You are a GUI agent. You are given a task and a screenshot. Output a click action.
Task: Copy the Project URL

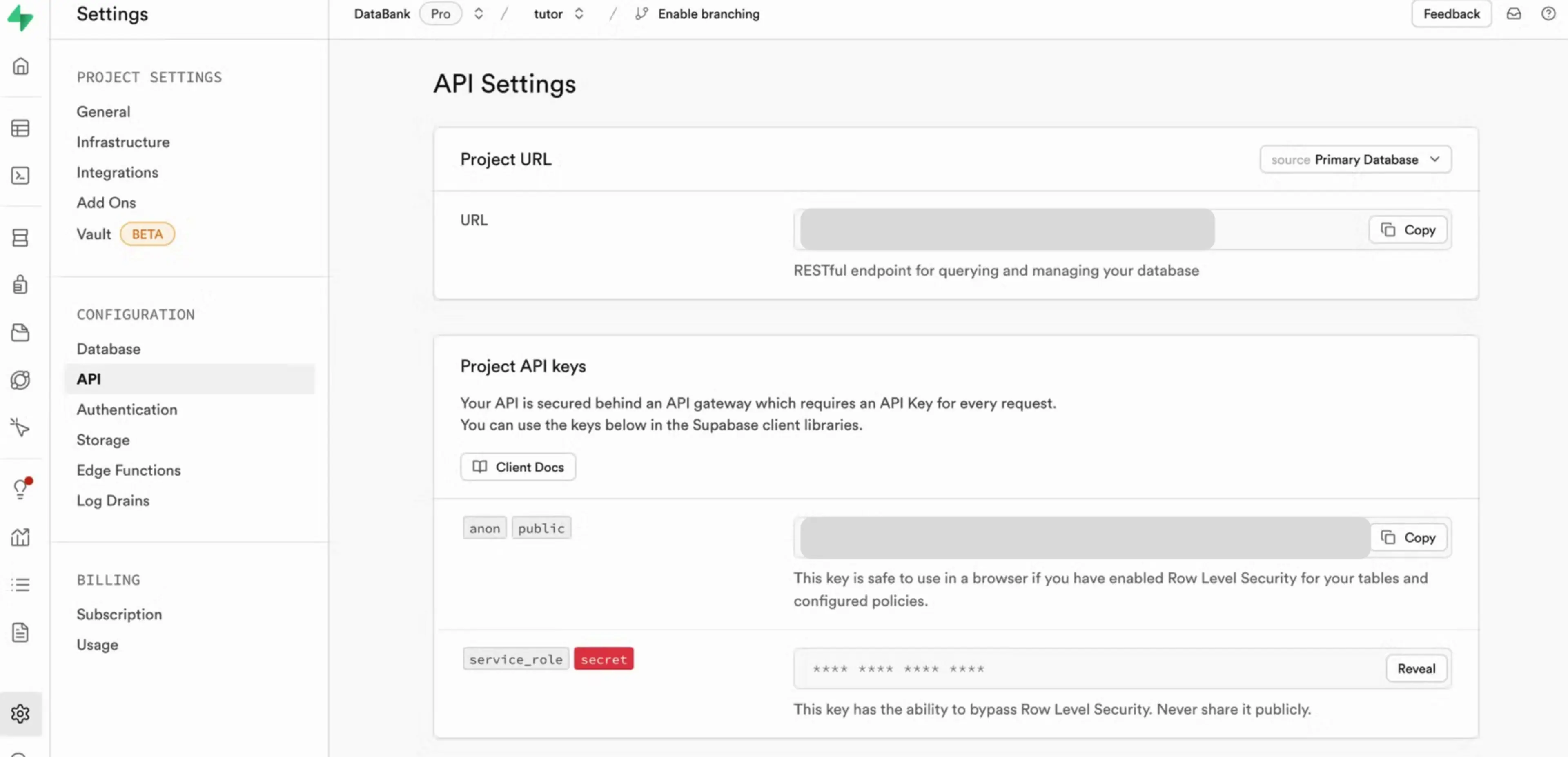coord(1410,229)
